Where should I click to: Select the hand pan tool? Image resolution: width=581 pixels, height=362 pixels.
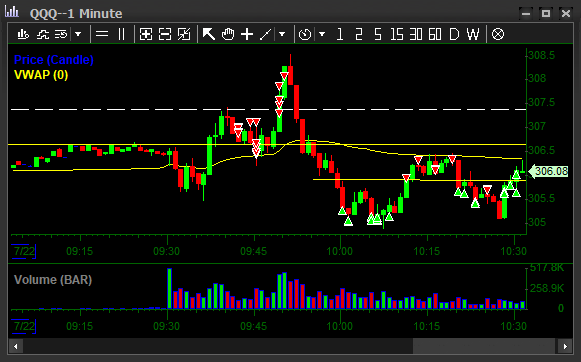pos(228,34)
